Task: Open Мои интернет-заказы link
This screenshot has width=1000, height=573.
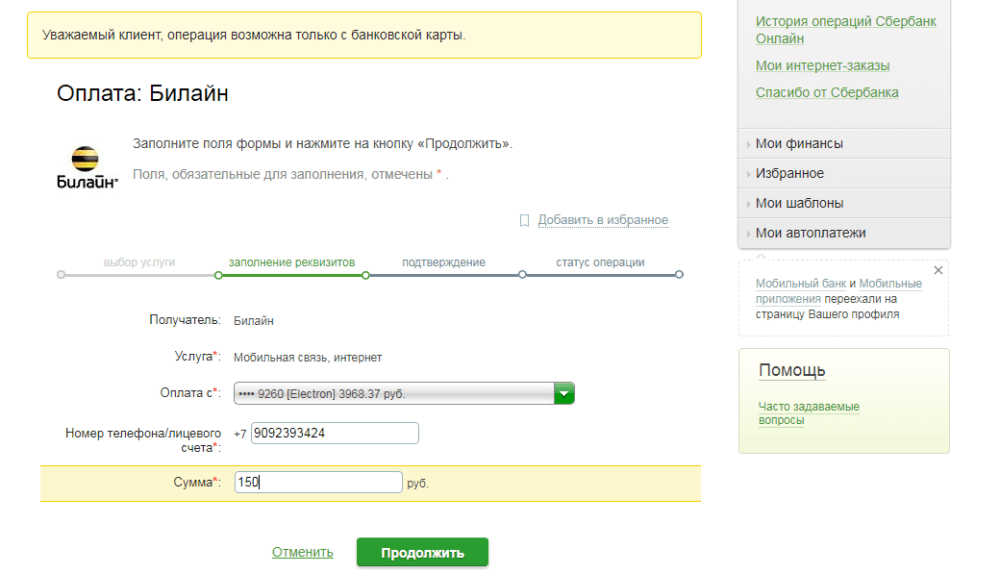Action: tap(823, 66)
